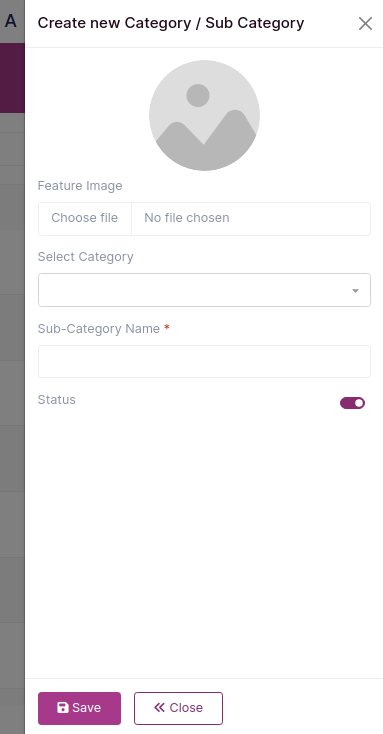Viewport: 383px width, 734px height.
Task: Click the letter A in the dimmed header
Action: 10,21
